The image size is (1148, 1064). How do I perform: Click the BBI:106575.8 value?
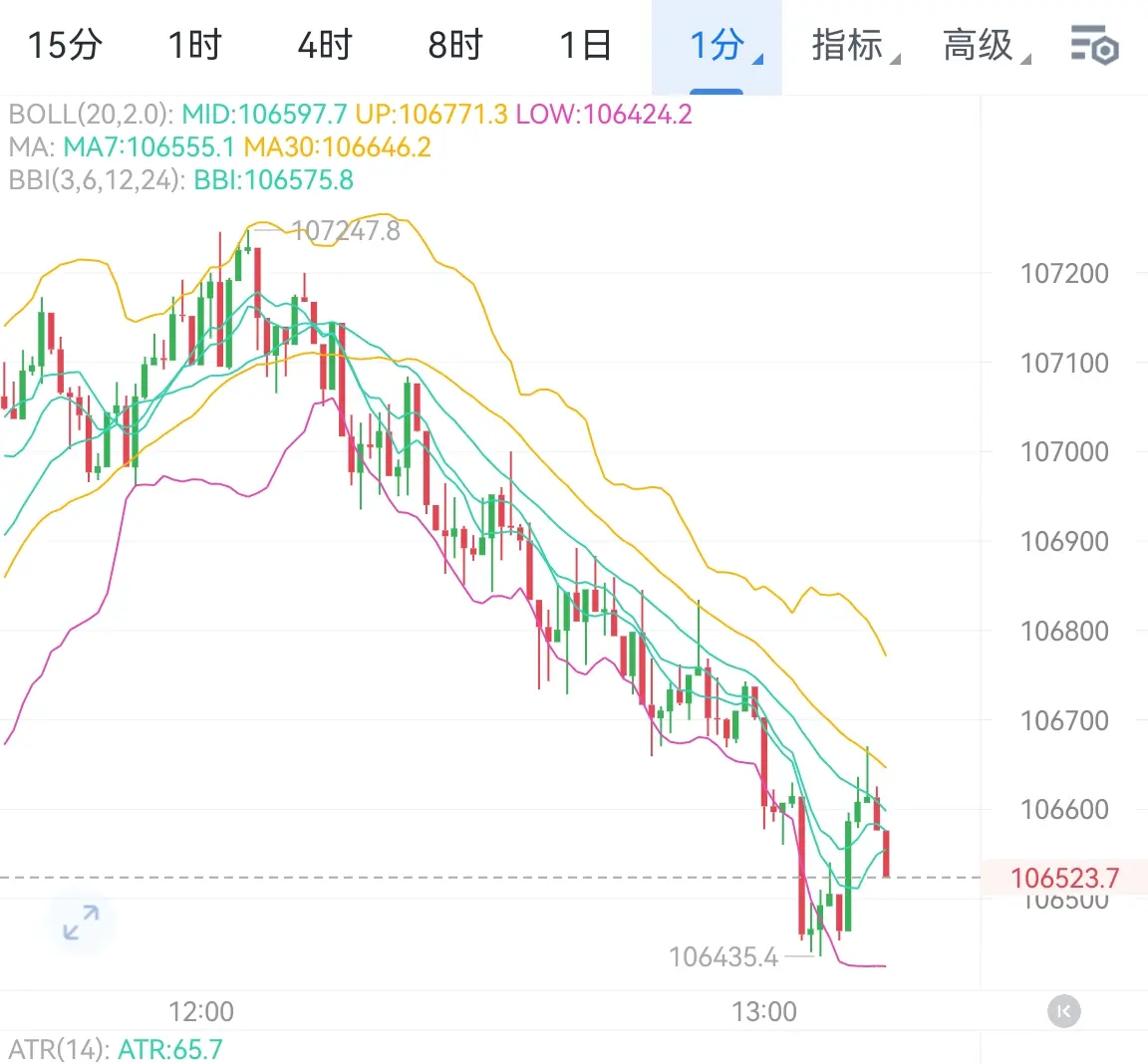[x=273, y=180]
